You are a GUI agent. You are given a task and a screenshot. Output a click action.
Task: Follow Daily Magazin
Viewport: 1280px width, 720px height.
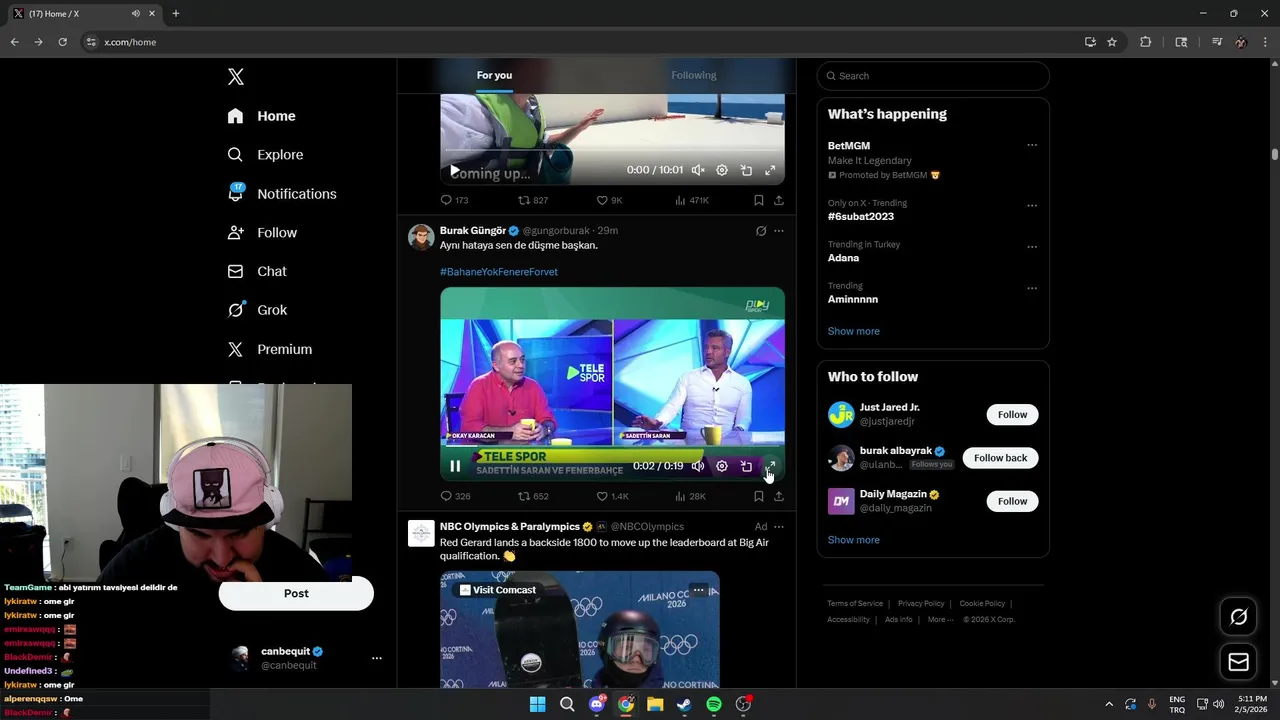tap(1012, 501)
